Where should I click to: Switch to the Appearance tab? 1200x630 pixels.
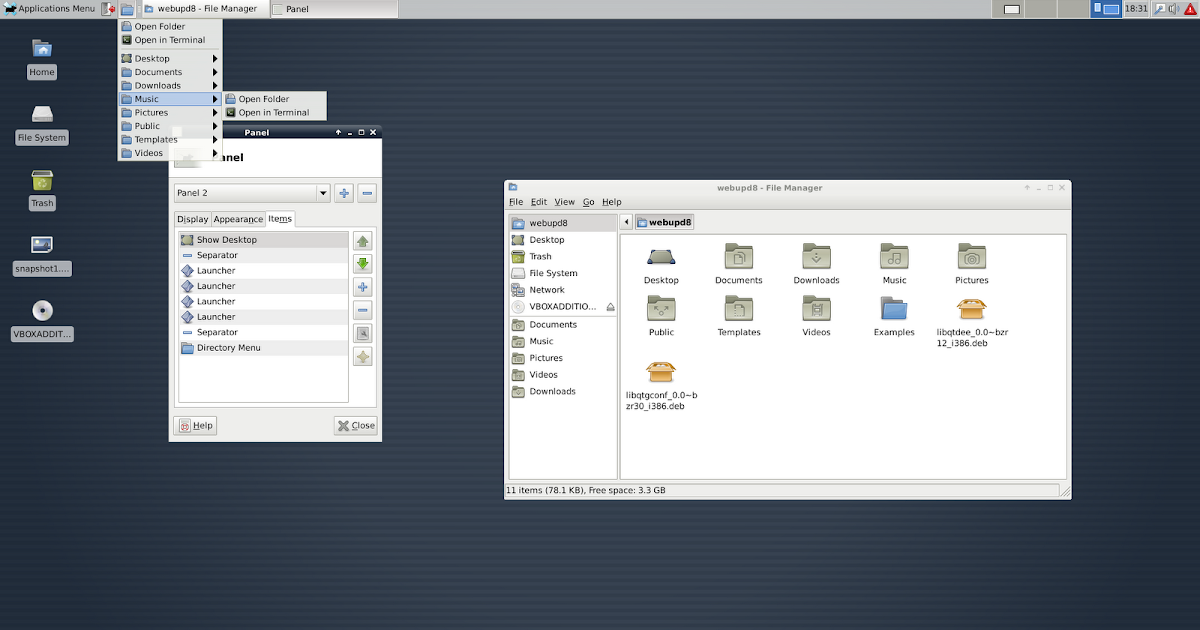238,219
